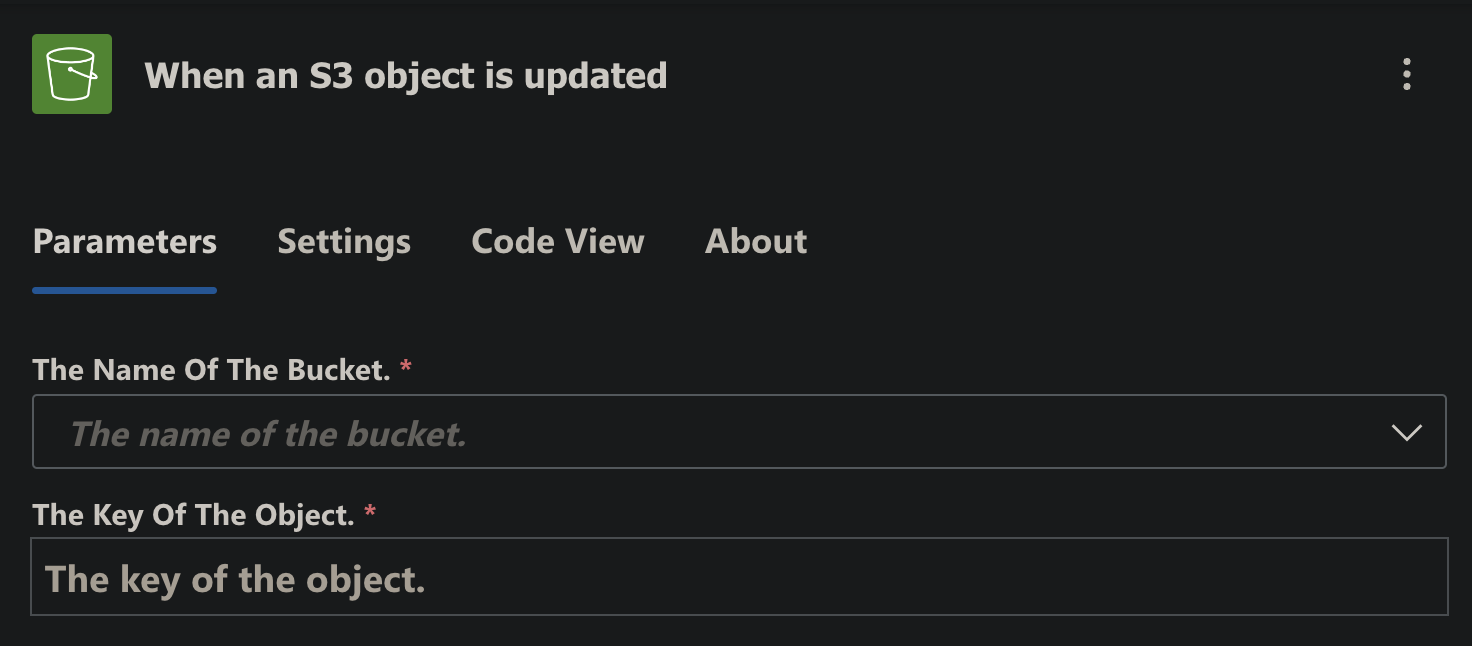Viewport: 1472px width, 646px height.
Task: Click 'The key of the object.' placeholder text
Action: 236,579
